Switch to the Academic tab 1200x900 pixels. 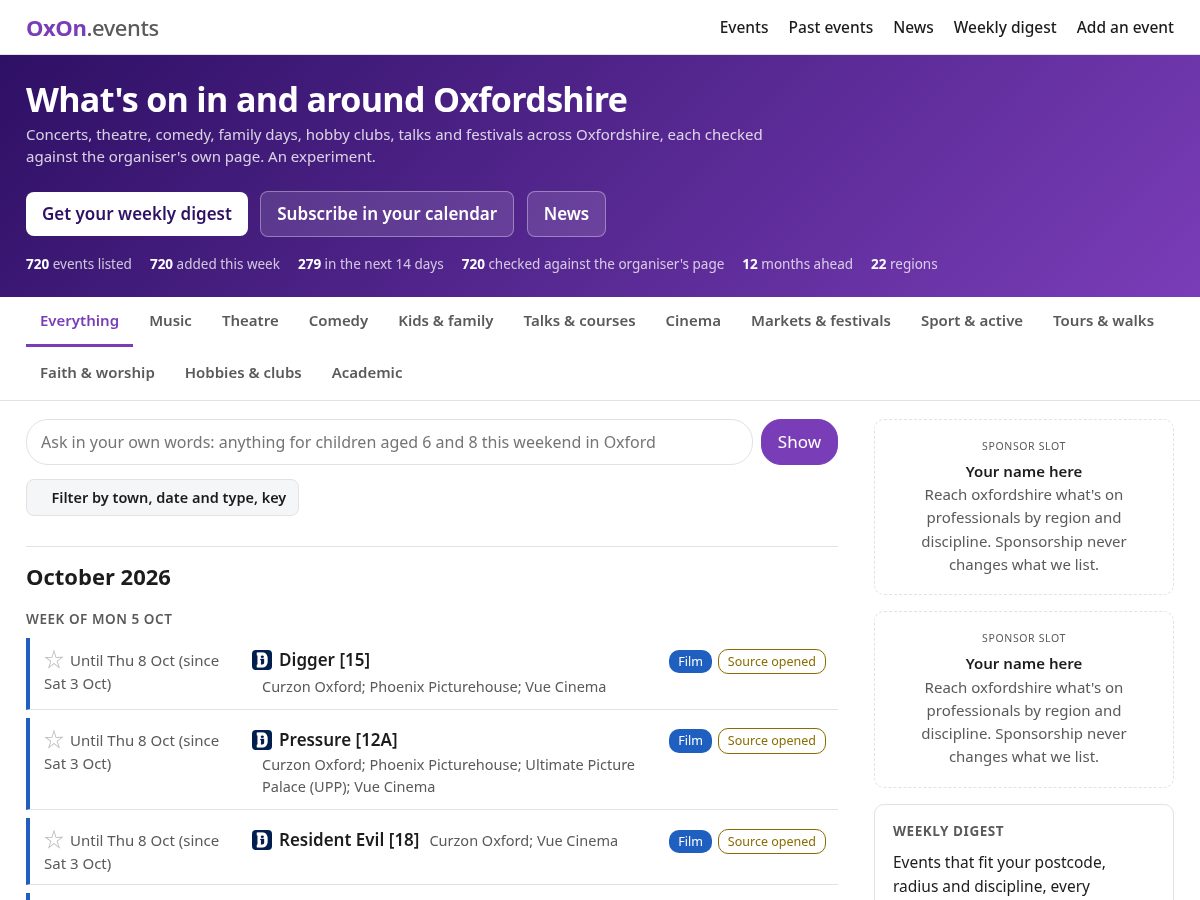coord(367,373)
